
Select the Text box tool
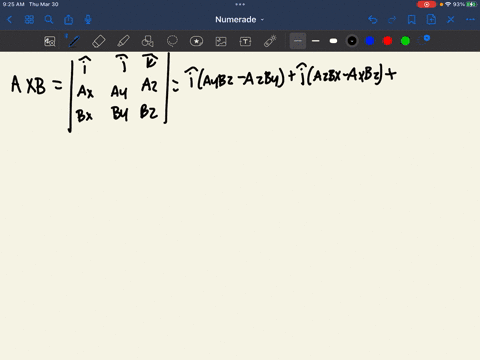click(245, 41)
